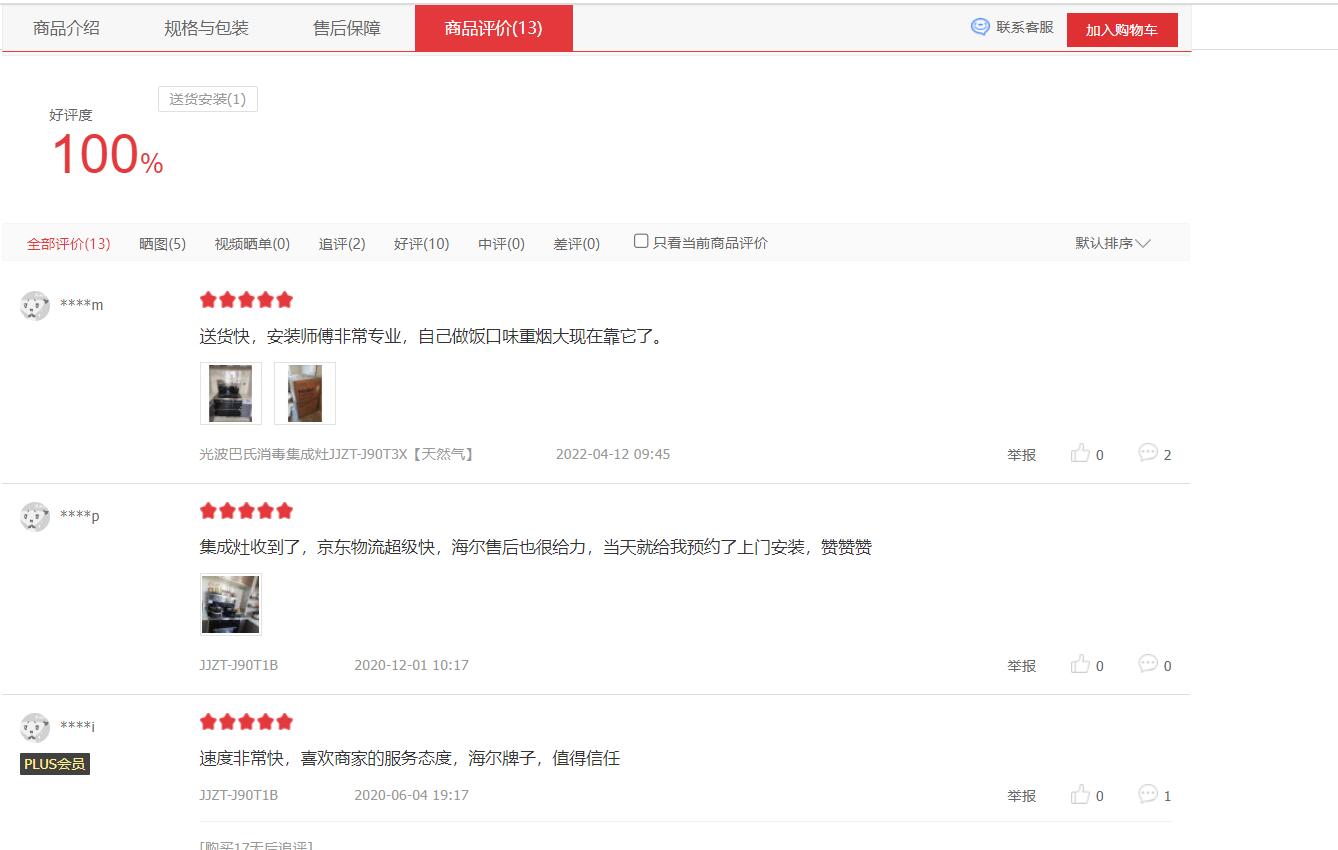Click the 联系客服 chat icon
The height and width of the screenshot is (850, 1338).
(x=980, y=27)
